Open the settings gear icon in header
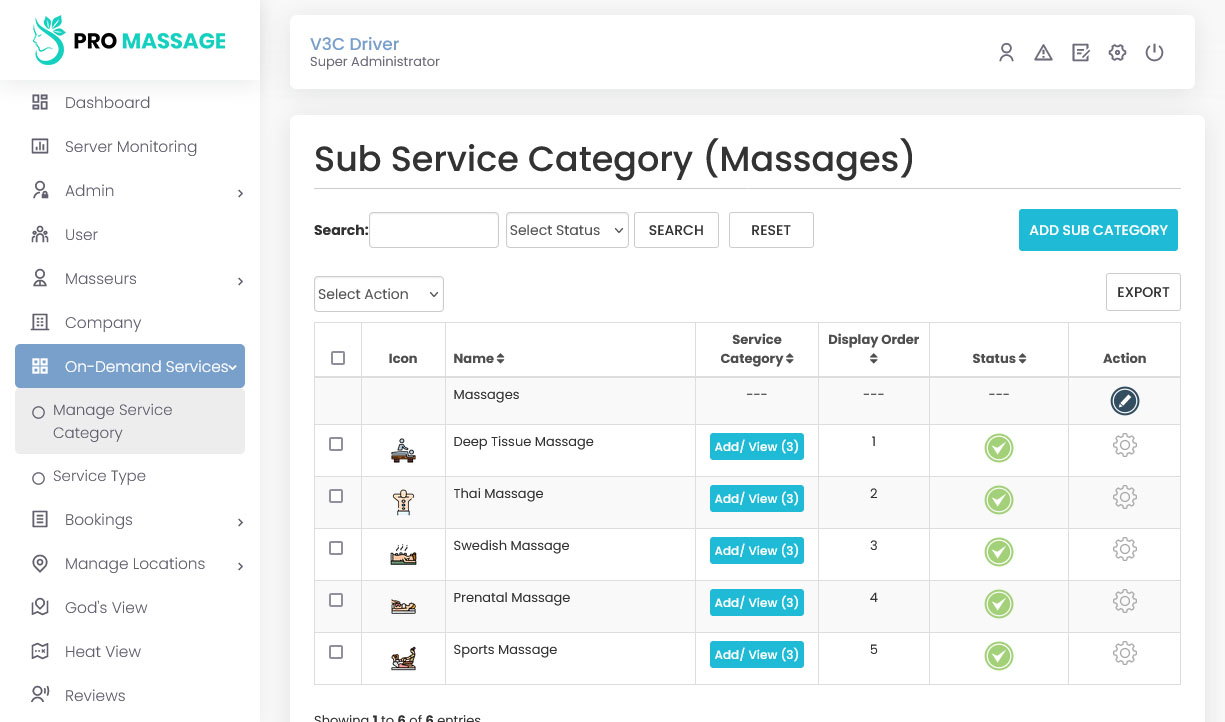Viewport: 1225px width, 722px height. (1117, 53)
